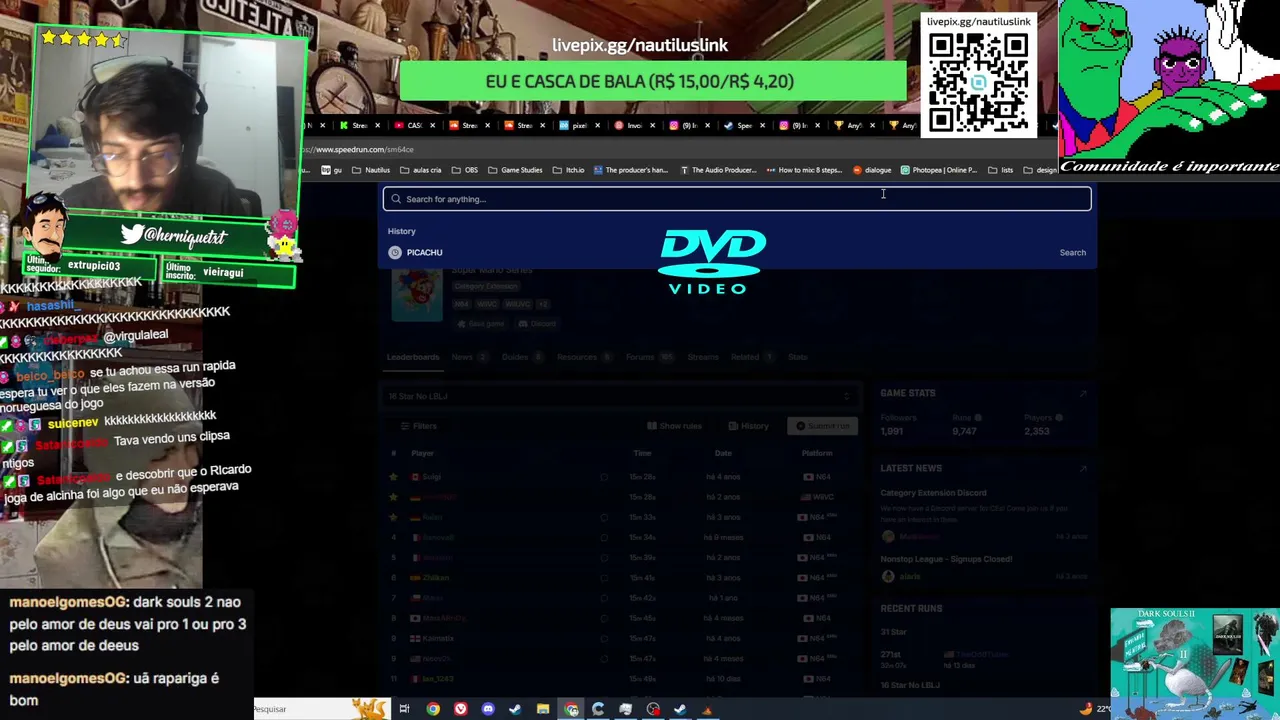1280x720 pixels.
Task: Open Google Chrome from the taskbar
Action: point(433,709)
